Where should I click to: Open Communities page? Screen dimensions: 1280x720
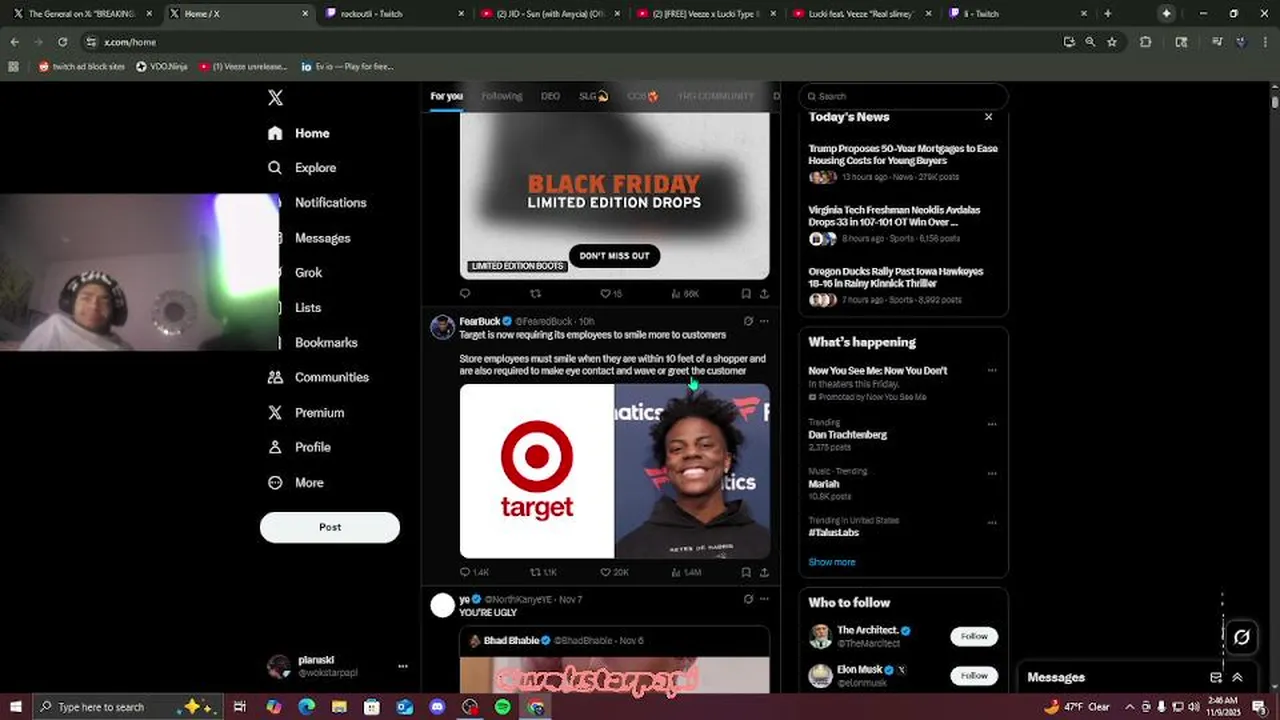(x=318, y=377)
